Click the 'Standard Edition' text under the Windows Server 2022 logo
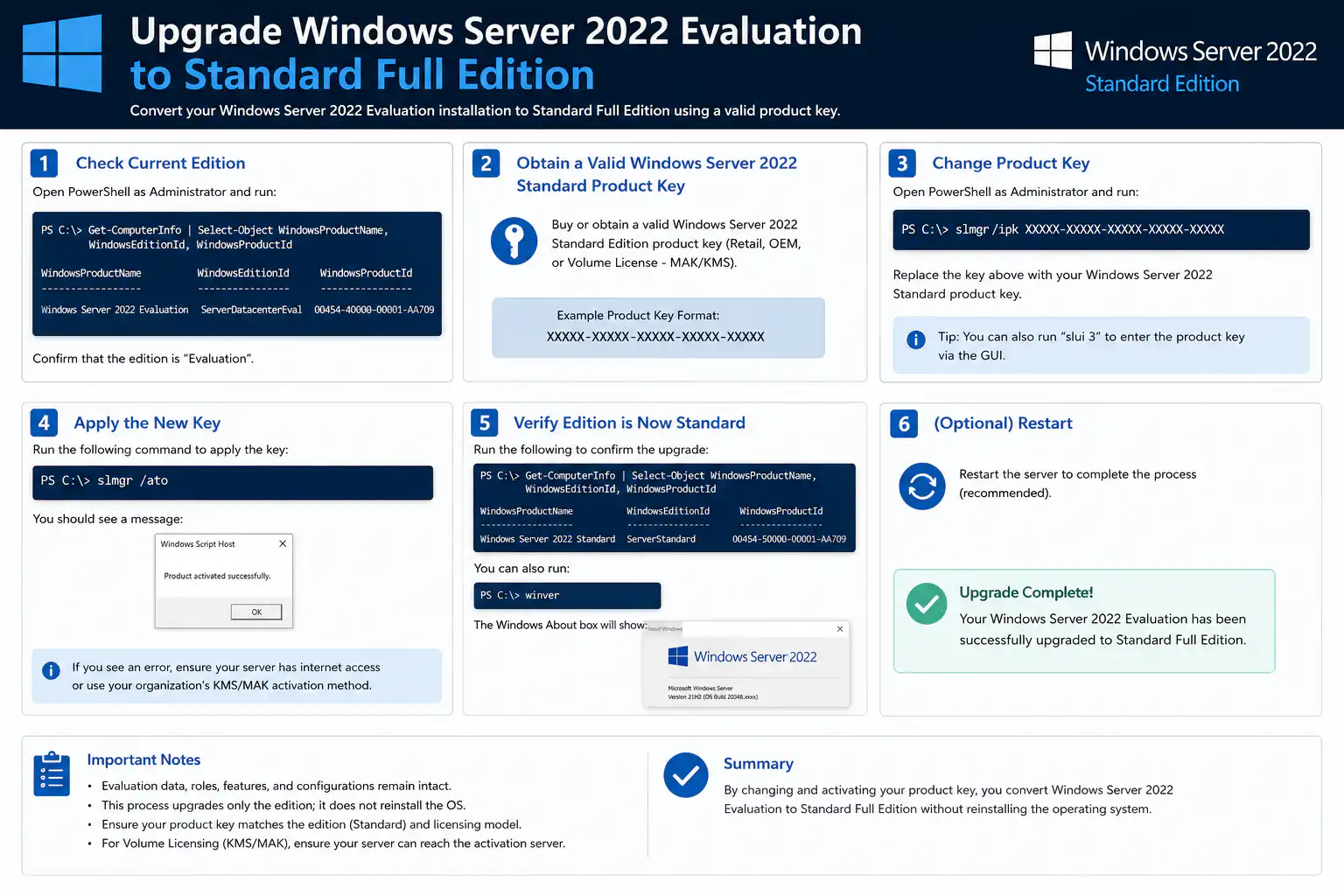 pyautogui.click(x=1162, y=84)
